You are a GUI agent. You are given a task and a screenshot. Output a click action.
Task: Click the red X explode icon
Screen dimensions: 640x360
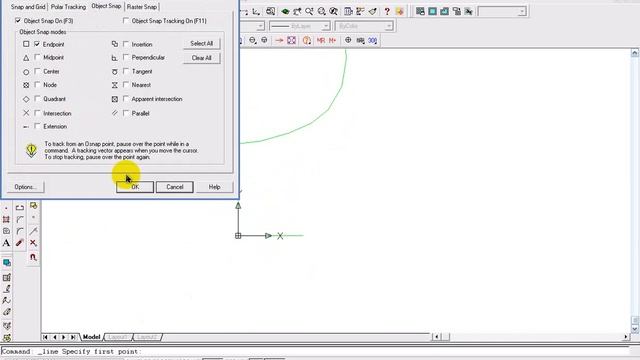[33, 243]
